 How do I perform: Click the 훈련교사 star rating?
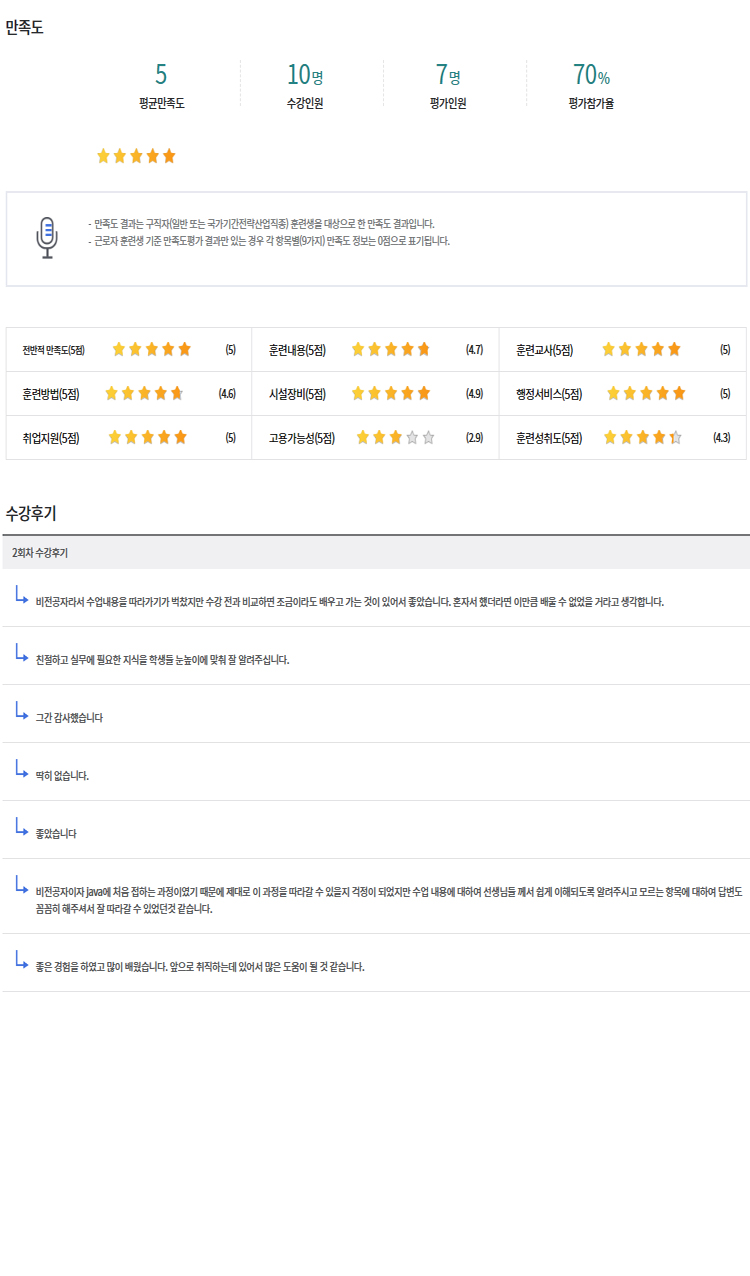(641, 350)
